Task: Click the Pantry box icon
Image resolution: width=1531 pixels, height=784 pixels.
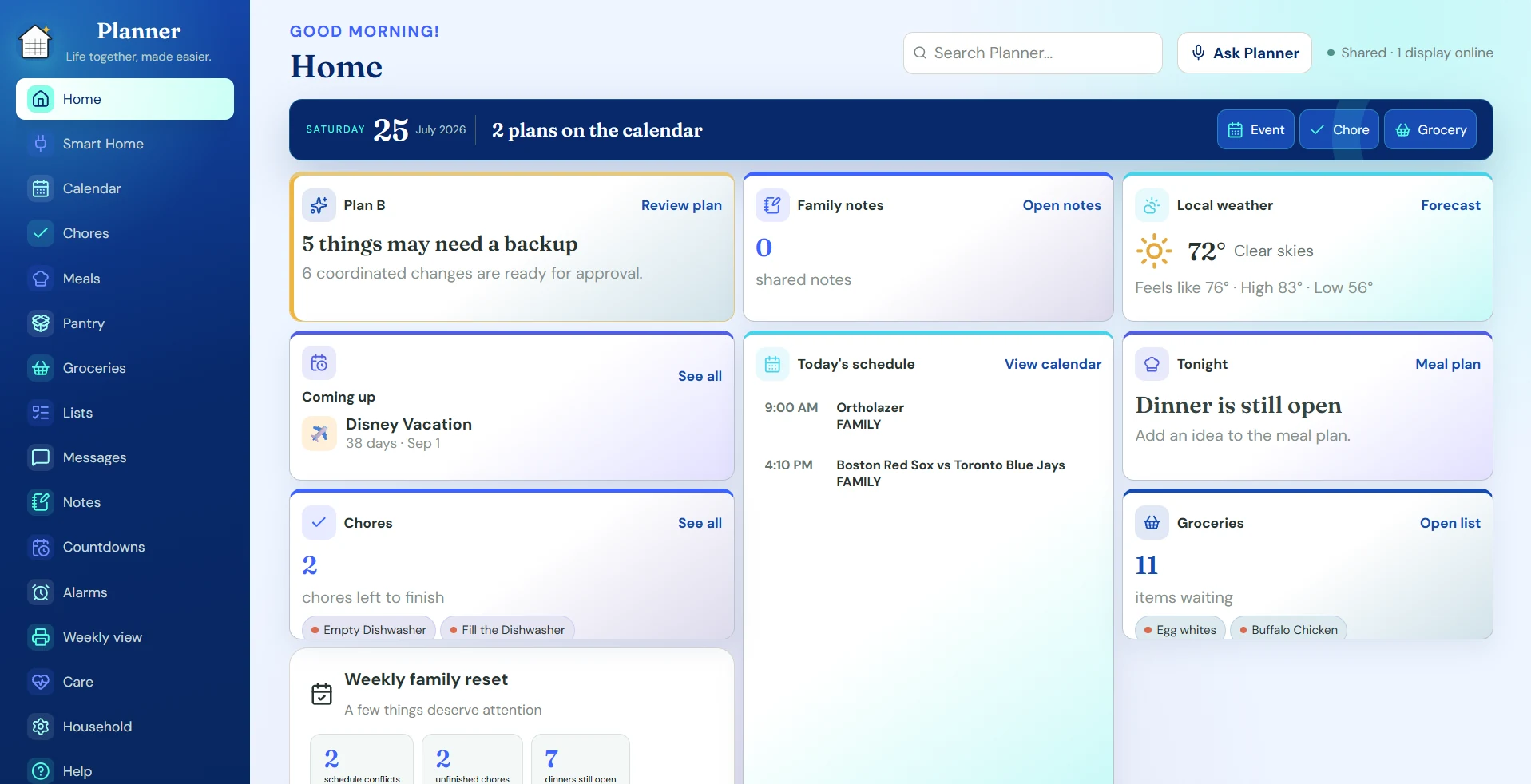Action: pos(41,323)
